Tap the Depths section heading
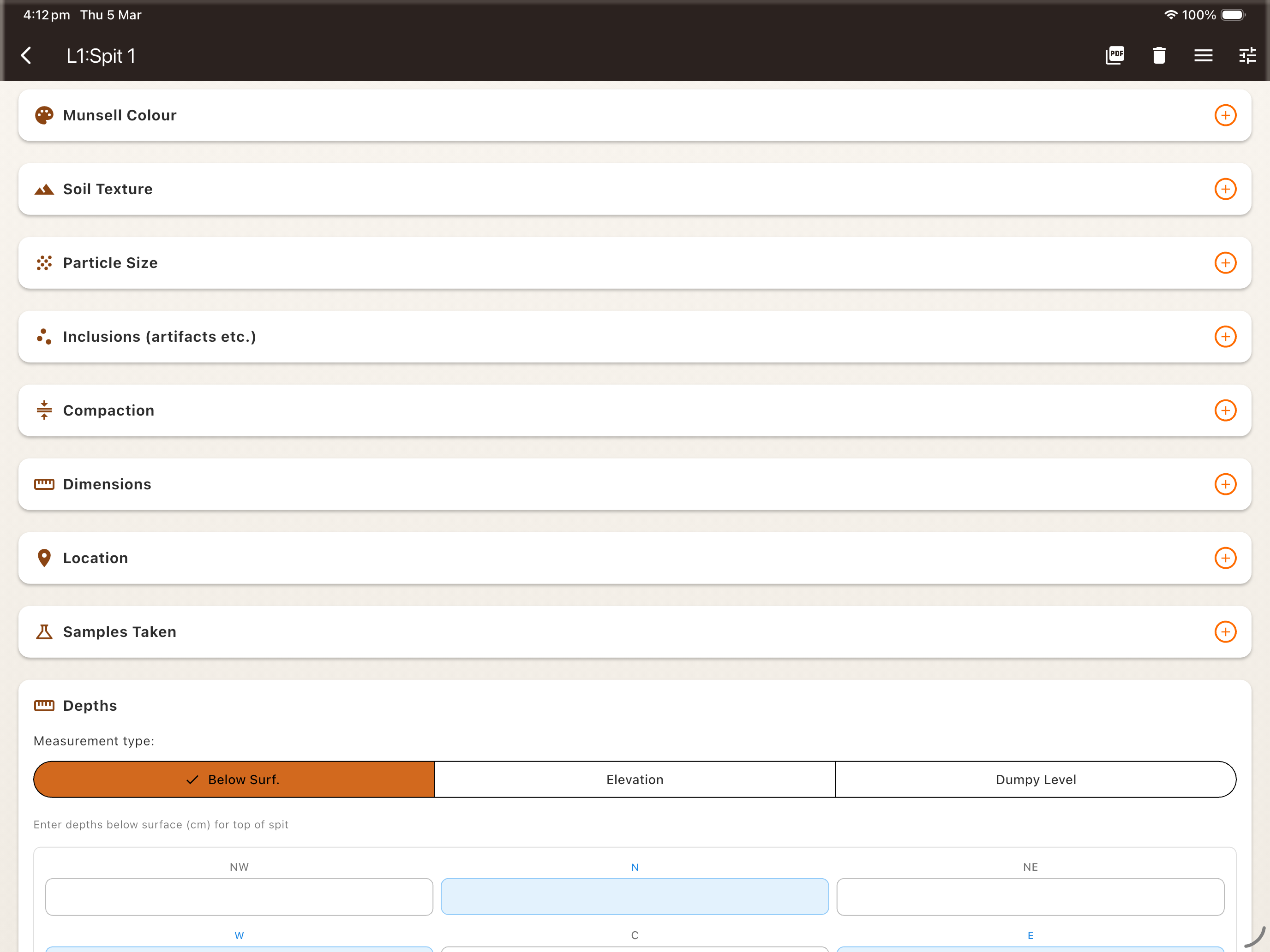The width and height of the screenshot is (1270, 952). (90, 705)
